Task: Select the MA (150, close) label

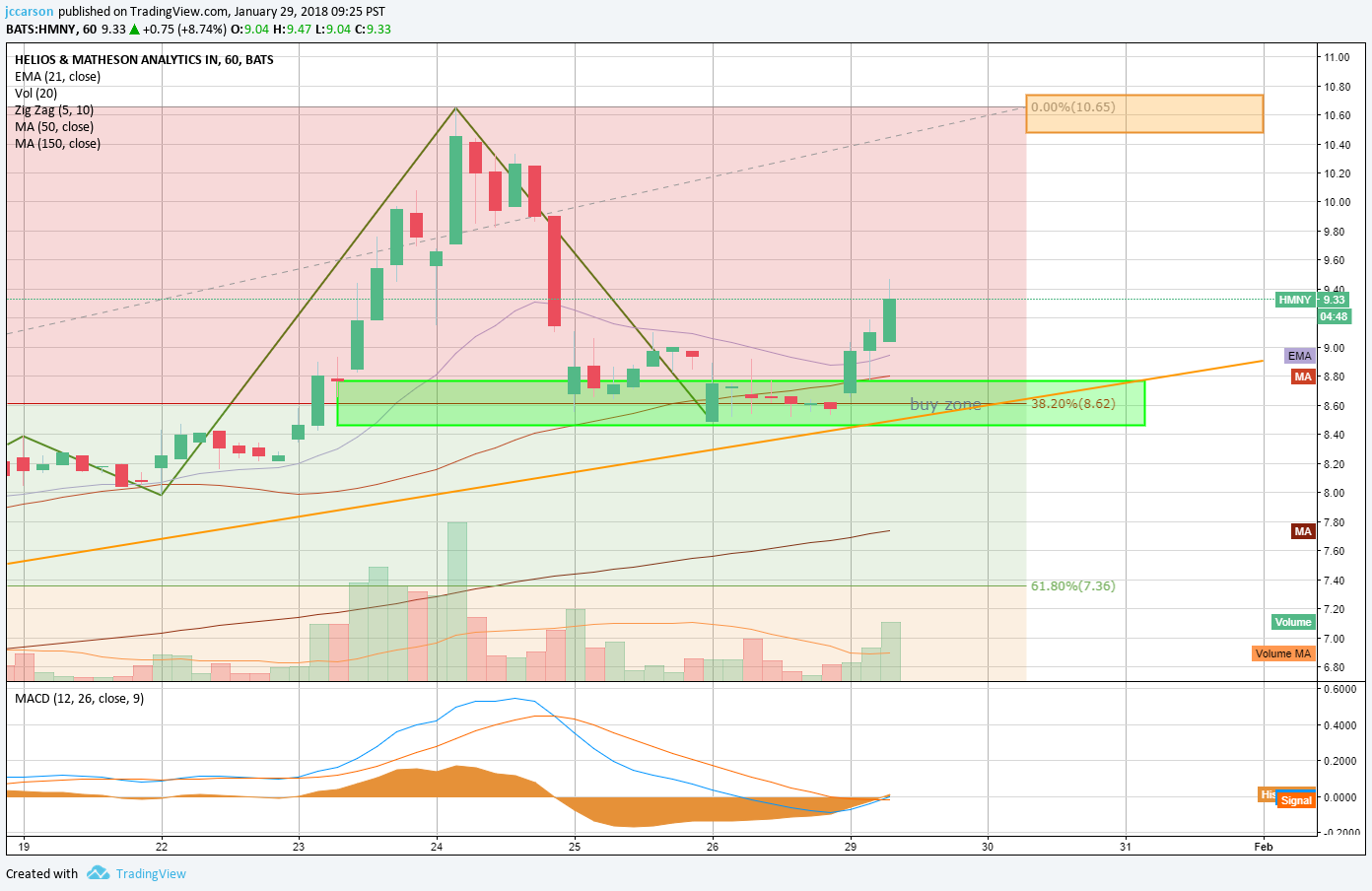Action: click(x=57, y=144)
